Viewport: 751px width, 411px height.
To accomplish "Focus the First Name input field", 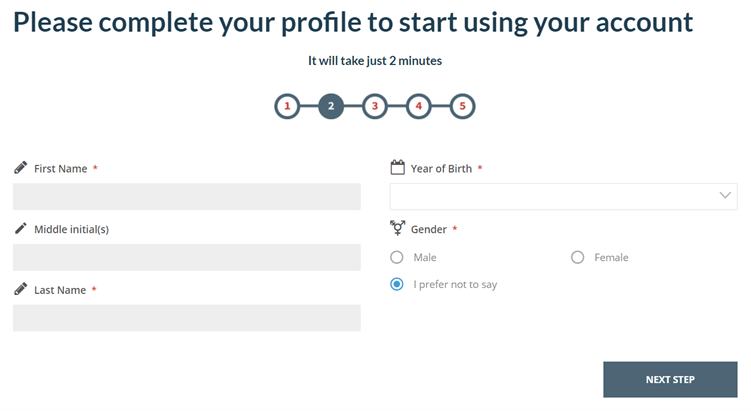I will click(x=187, y=196).
